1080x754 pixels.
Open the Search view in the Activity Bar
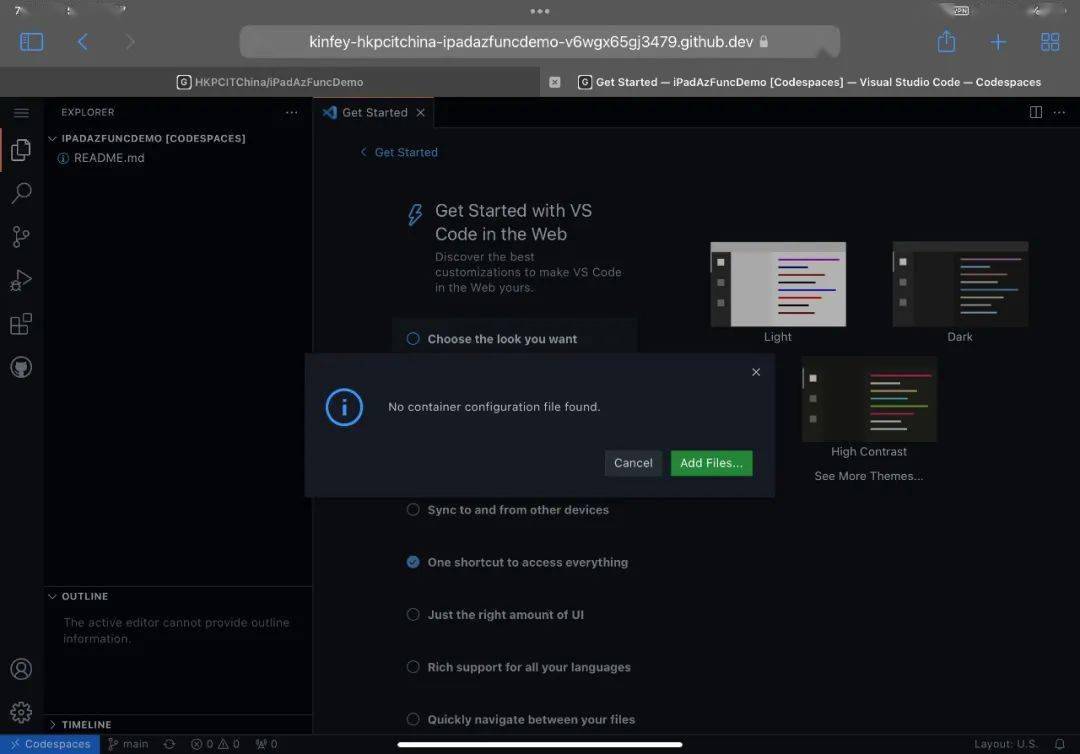tap(21, 193)
